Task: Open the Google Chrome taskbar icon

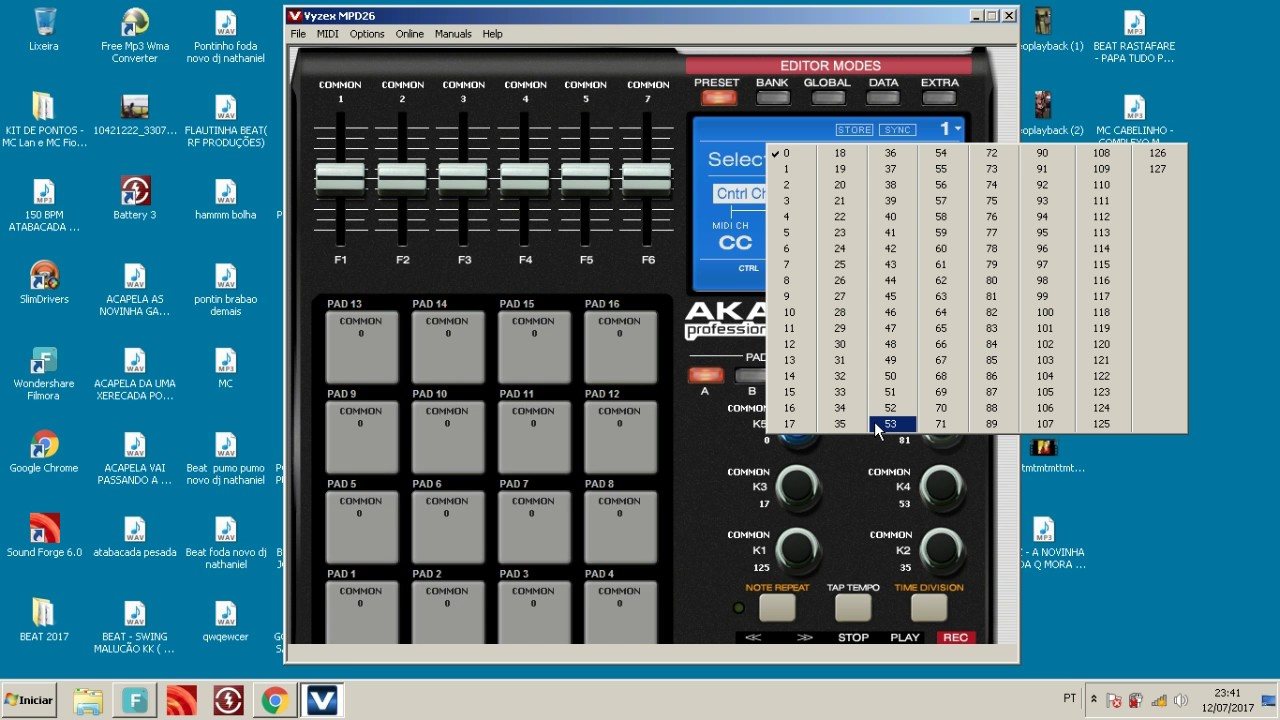Action: pyautogui.click(x=275, y=701)
